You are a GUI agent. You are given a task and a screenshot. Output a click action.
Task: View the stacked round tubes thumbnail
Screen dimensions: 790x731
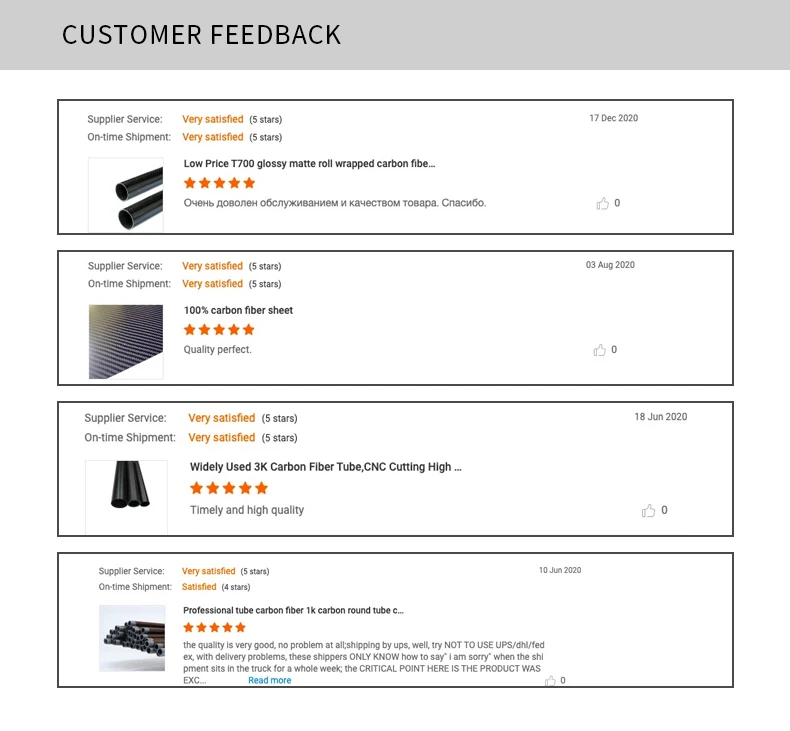coord(132,638)
